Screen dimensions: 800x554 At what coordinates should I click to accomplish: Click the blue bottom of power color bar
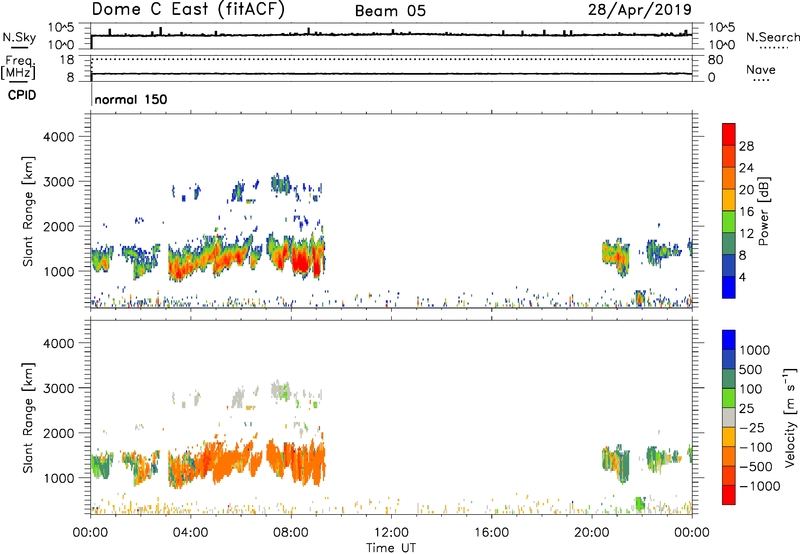click(x=729, y=287)
